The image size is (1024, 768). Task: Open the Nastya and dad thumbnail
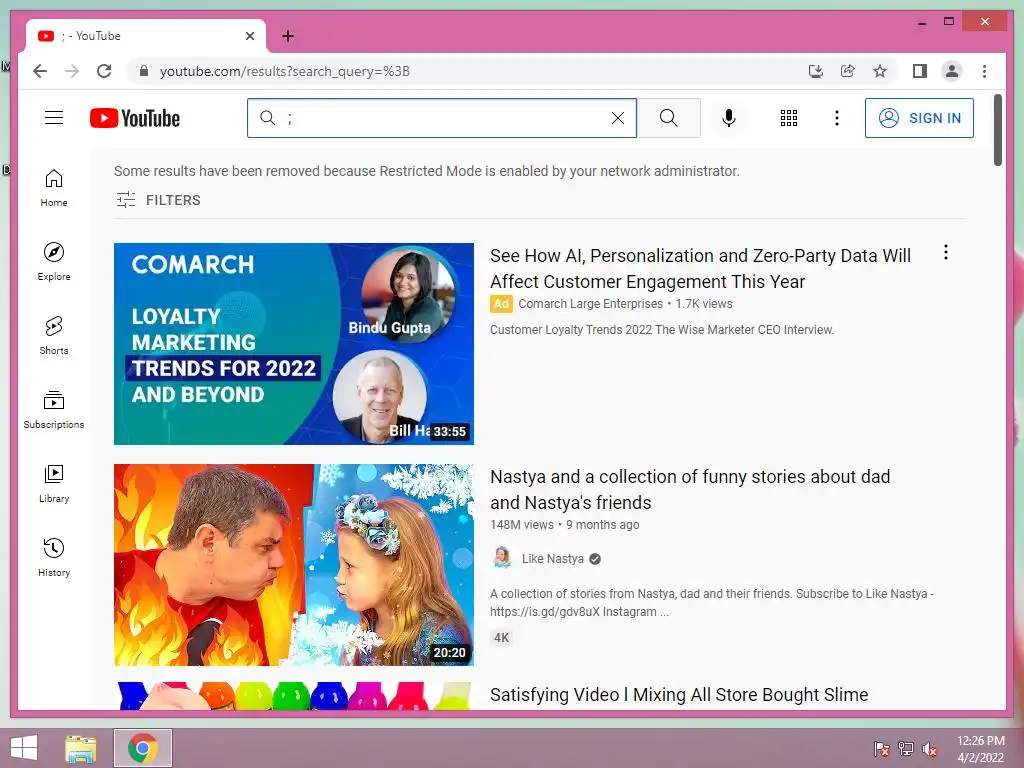tap(294, 565)
